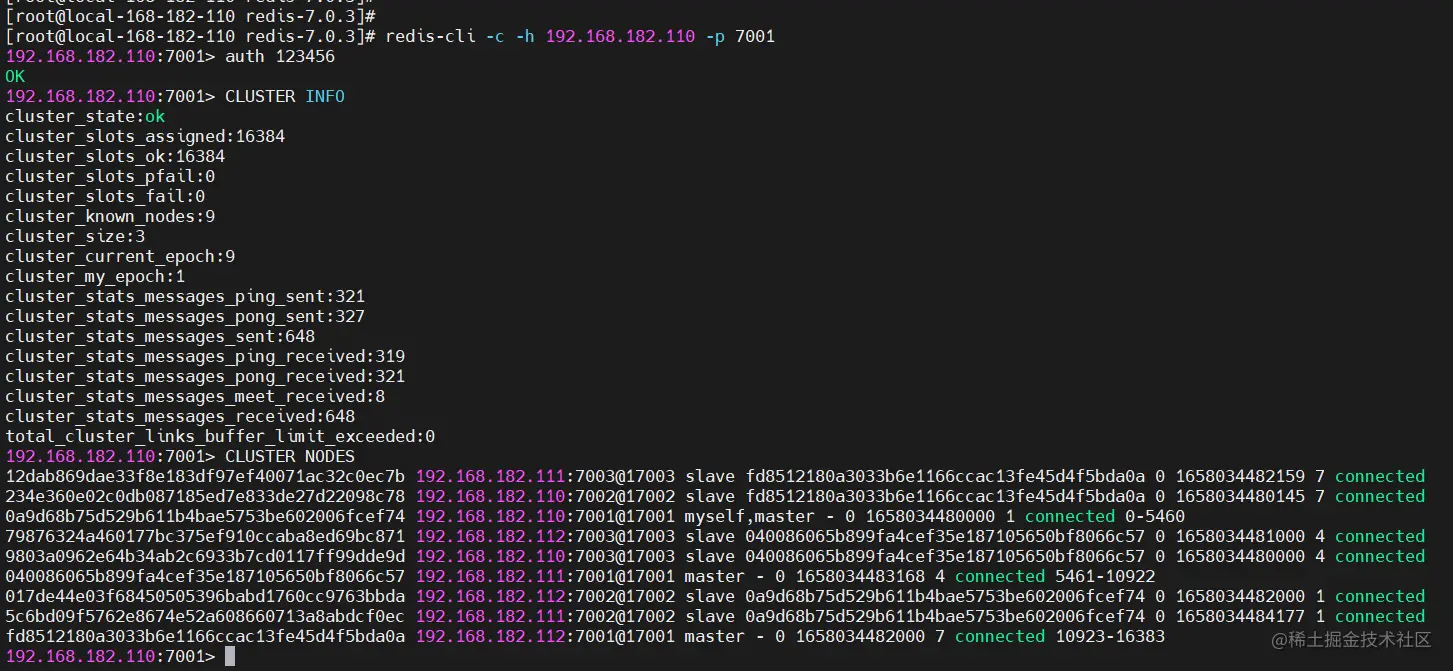Click address 192.168.182.110:7002@17002
Viewport: 1453px width, 671px height.
pos(545,497)
